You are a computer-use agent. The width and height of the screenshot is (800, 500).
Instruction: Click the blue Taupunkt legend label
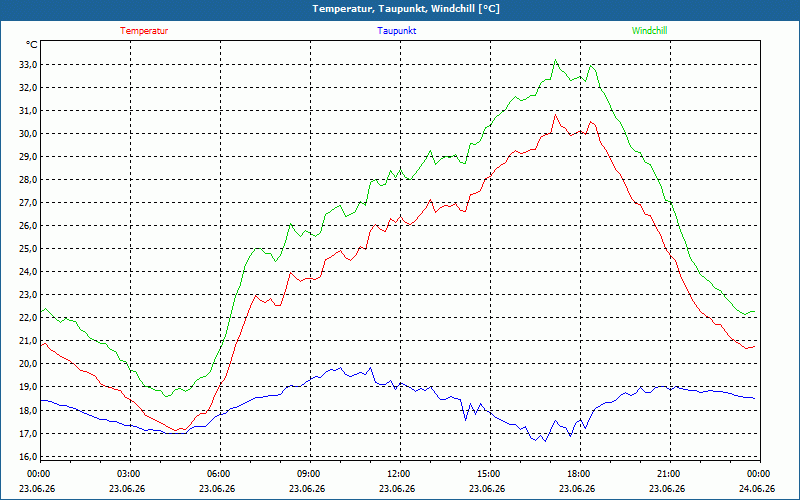396,31
